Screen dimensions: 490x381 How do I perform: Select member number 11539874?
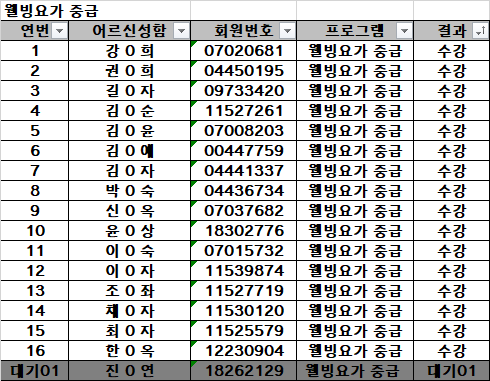[x=244, y=271]
